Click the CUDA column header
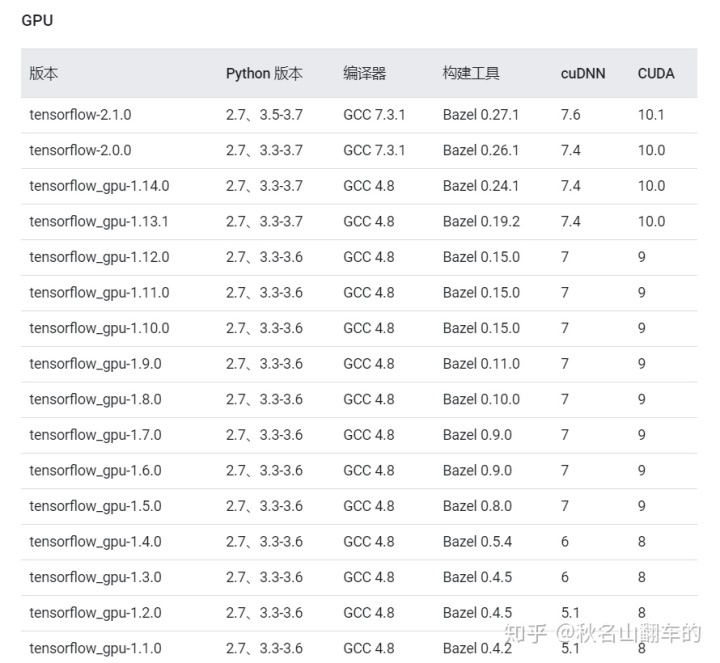This screenshot has height=663, width=720. [x=656, y=73]
